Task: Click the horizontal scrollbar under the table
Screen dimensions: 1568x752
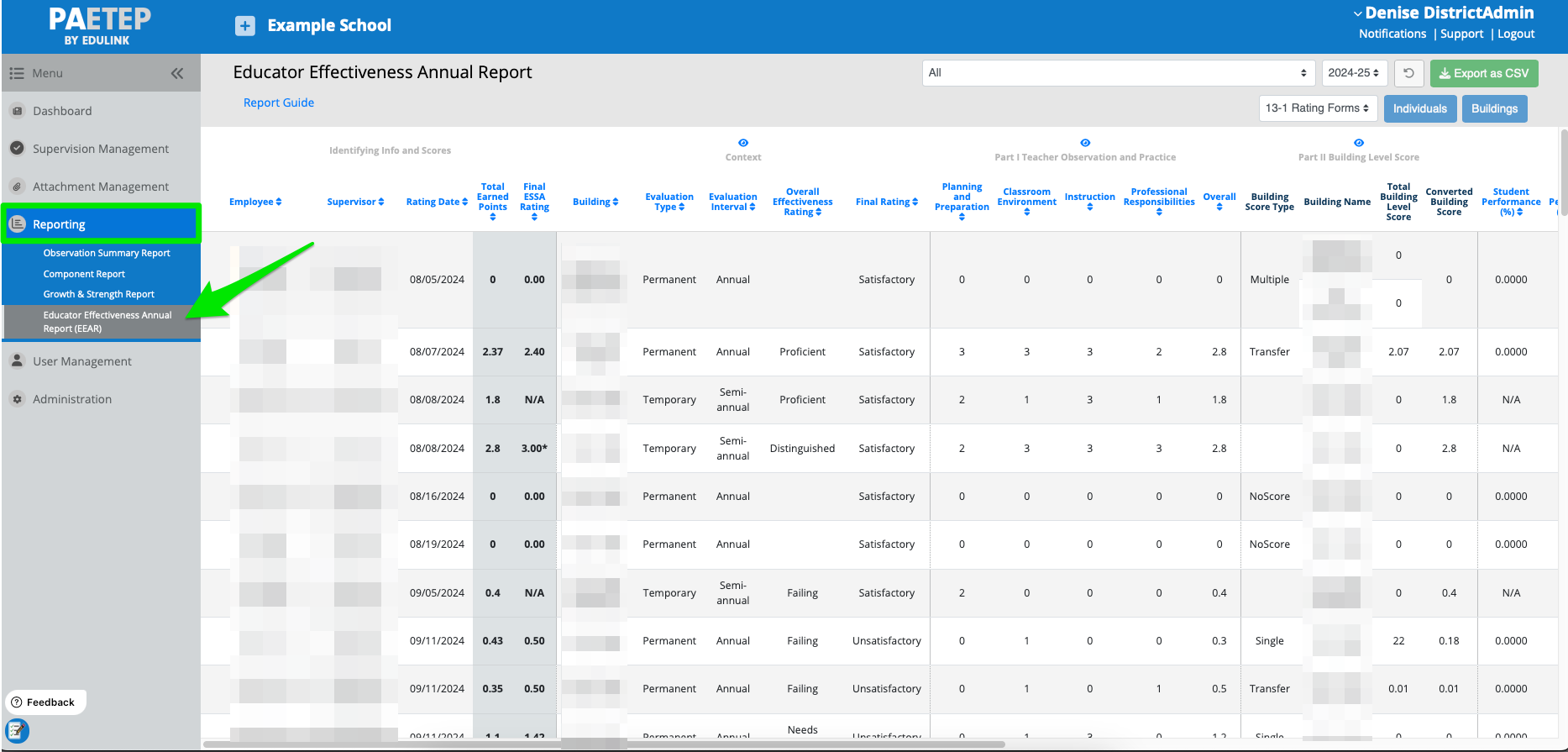Action: point(605,744)
